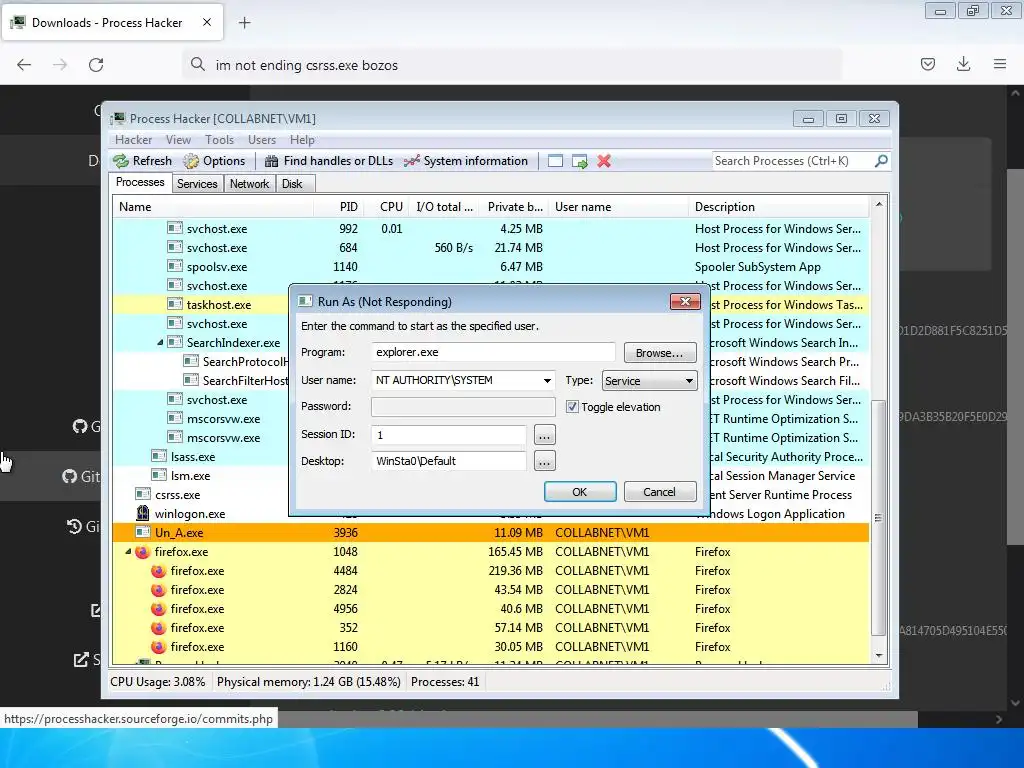This screenshot has width=1024, height=768.
Task: Open System information graph icon
Action: coord(411,161)
